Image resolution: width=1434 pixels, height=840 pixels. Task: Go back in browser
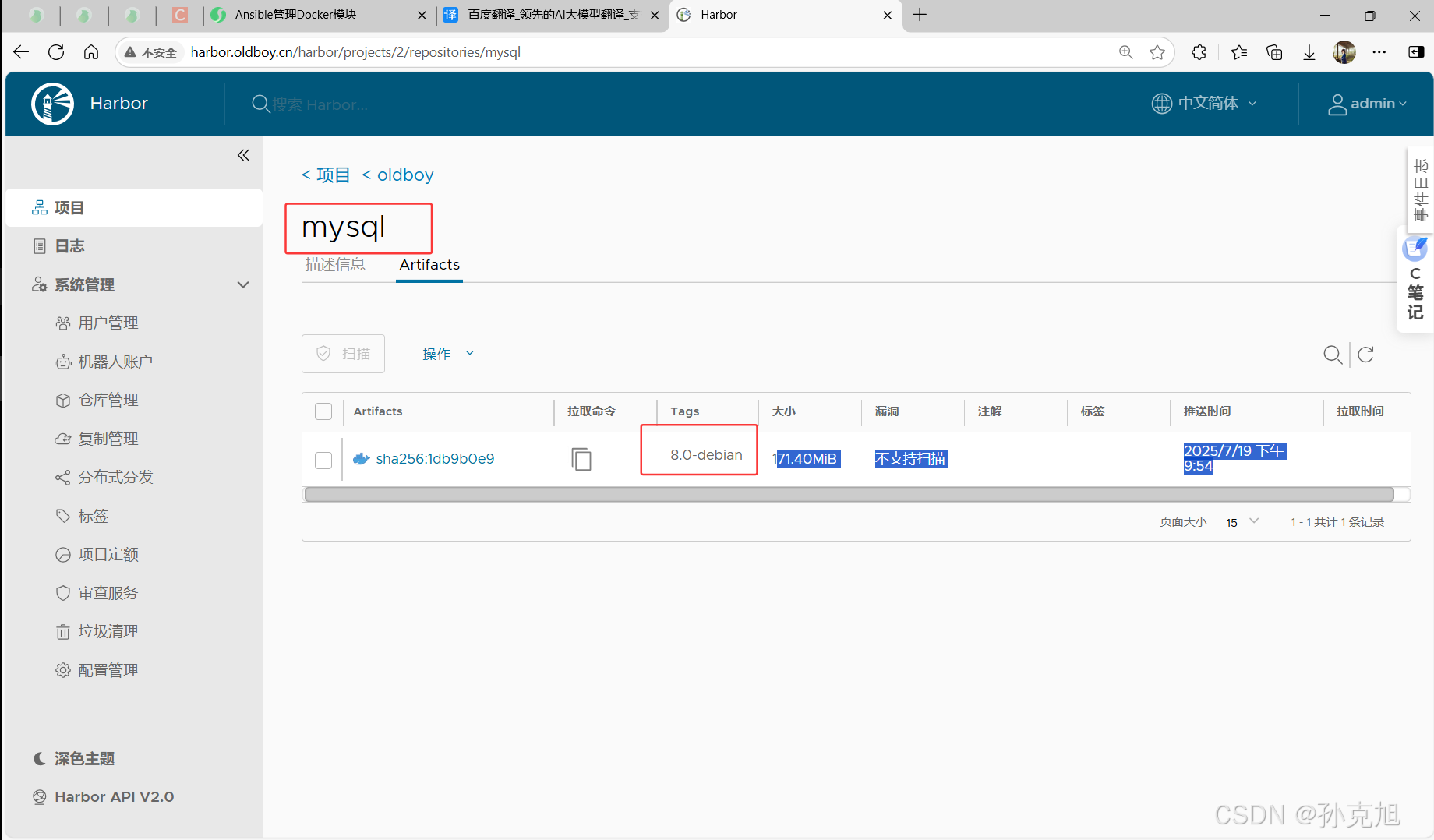coord(21,52)
